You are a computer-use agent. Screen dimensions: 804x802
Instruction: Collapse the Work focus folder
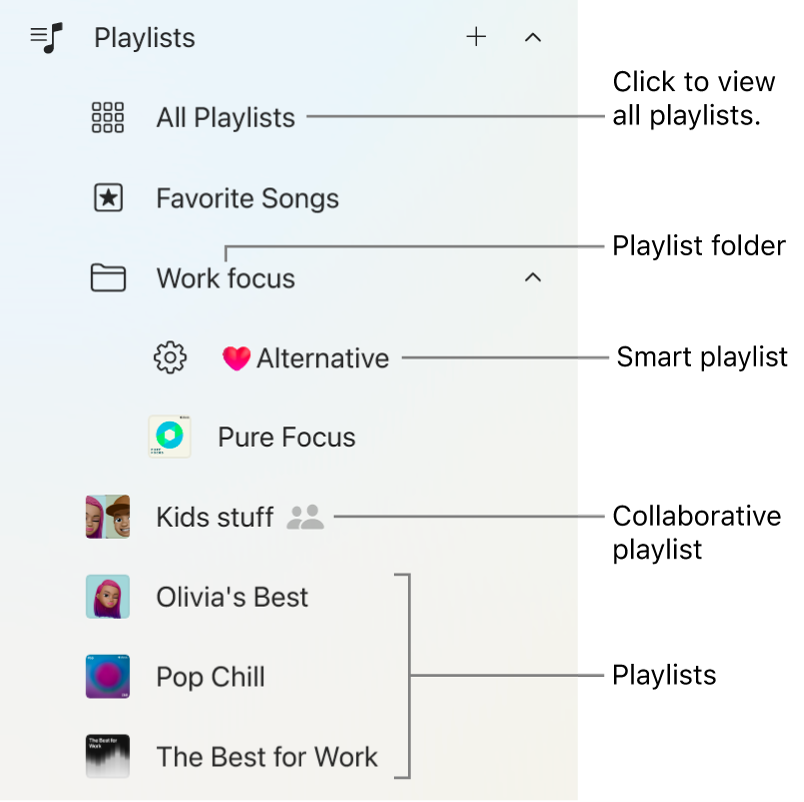532,277
